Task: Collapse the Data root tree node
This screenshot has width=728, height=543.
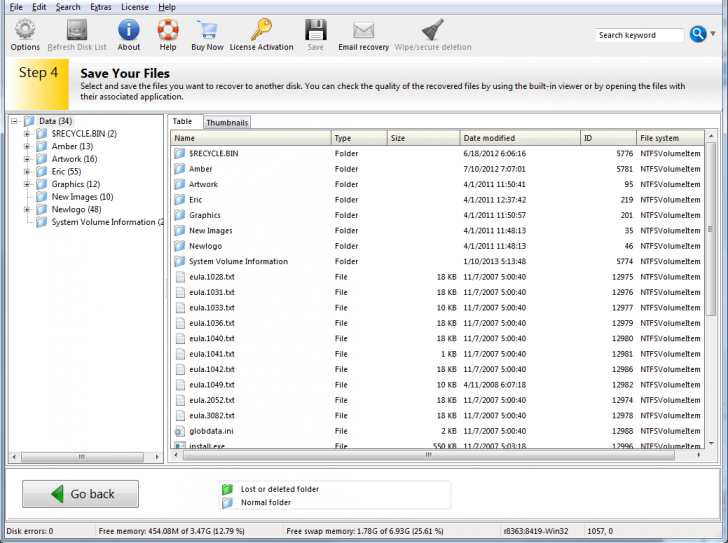Action: 14,121
